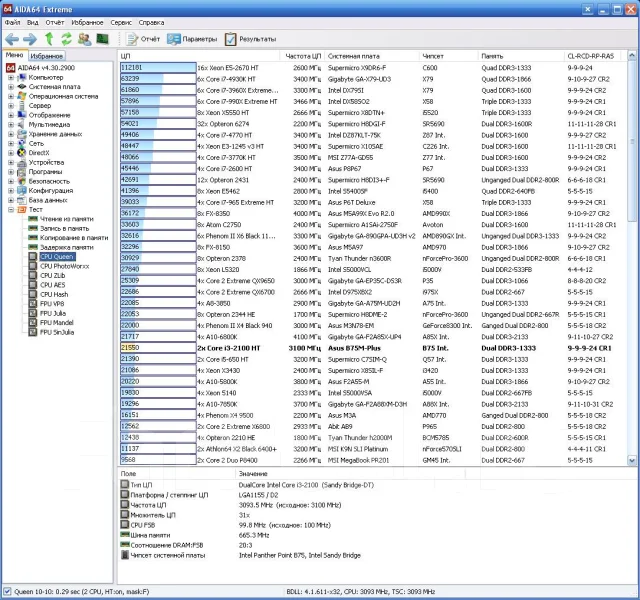This screenshot has height=600, width=640.
Task: Collapse the Тест tree node
Action: coord(11,209)
